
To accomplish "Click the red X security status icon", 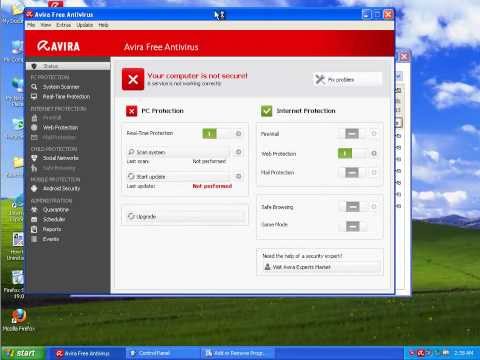I will tap(133, 79).
